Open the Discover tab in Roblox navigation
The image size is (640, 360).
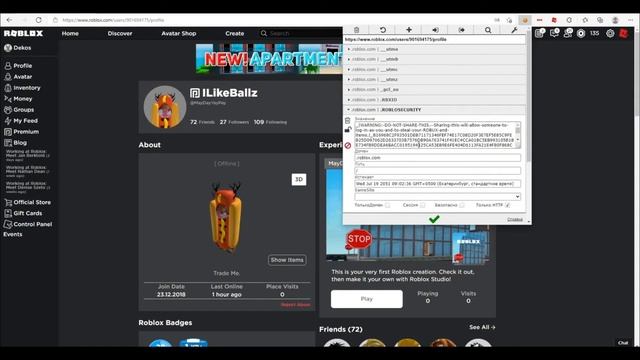[x=120, y=33]
